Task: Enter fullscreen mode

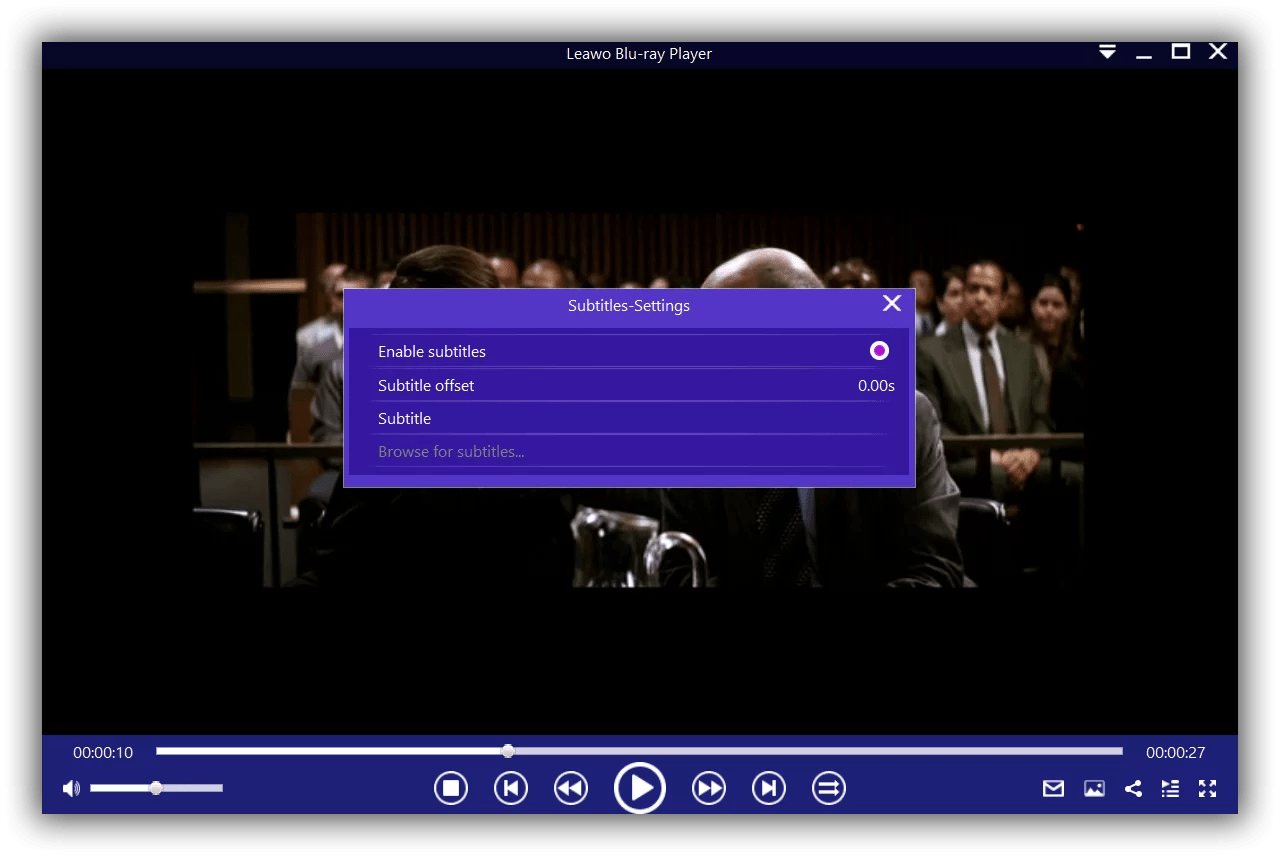Action: point(1207,788)
